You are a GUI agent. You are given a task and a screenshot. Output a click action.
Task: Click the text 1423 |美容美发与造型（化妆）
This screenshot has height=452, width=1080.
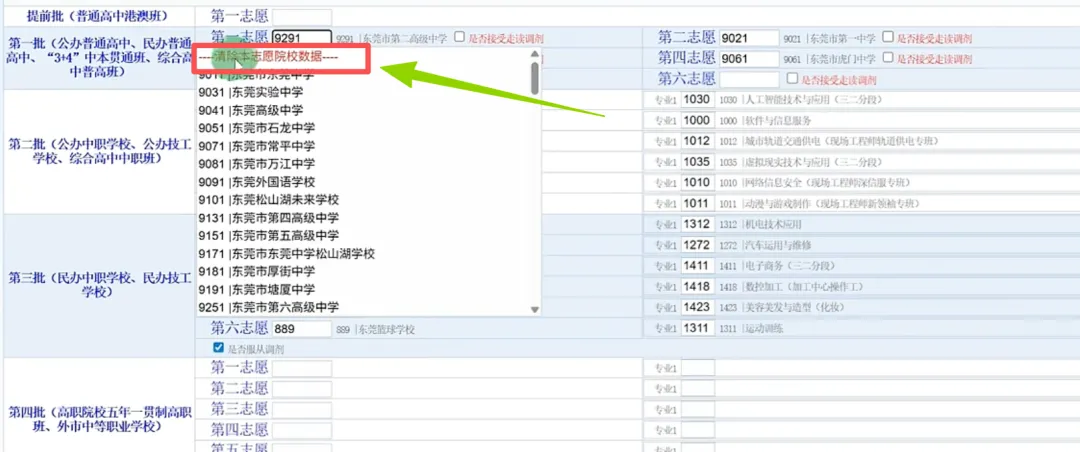pyautogui.click(x=782, y=307)
